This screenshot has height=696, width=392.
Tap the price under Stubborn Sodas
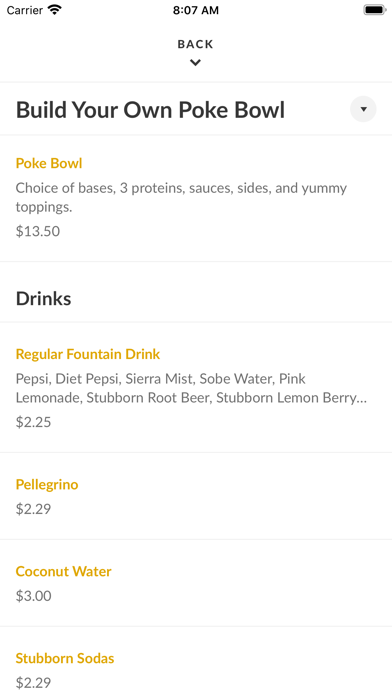point(33,682)
